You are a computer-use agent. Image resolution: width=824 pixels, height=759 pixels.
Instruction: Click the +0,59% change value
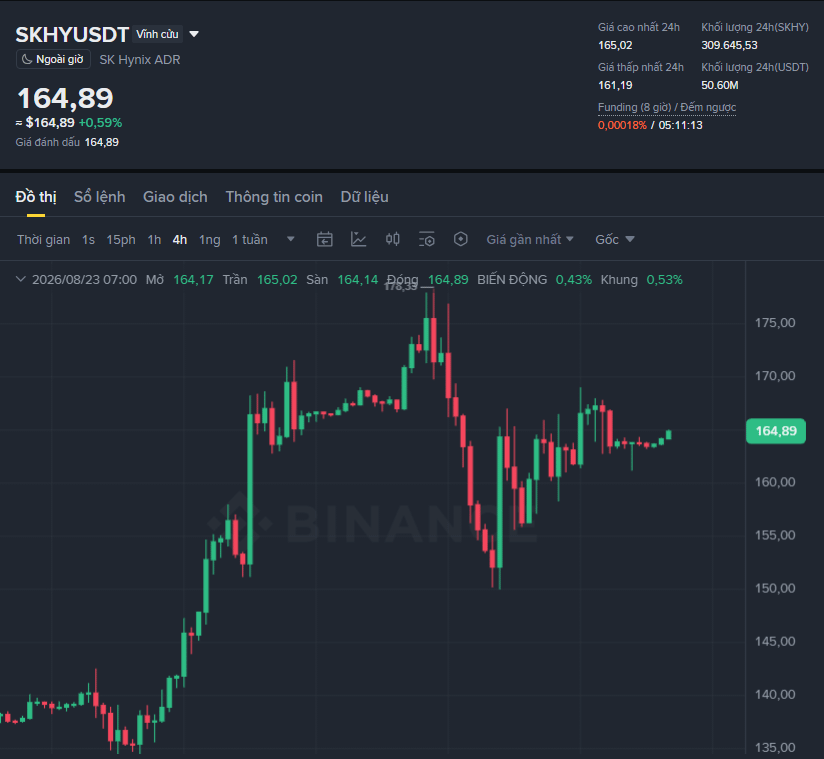click(x=100, y=122)
